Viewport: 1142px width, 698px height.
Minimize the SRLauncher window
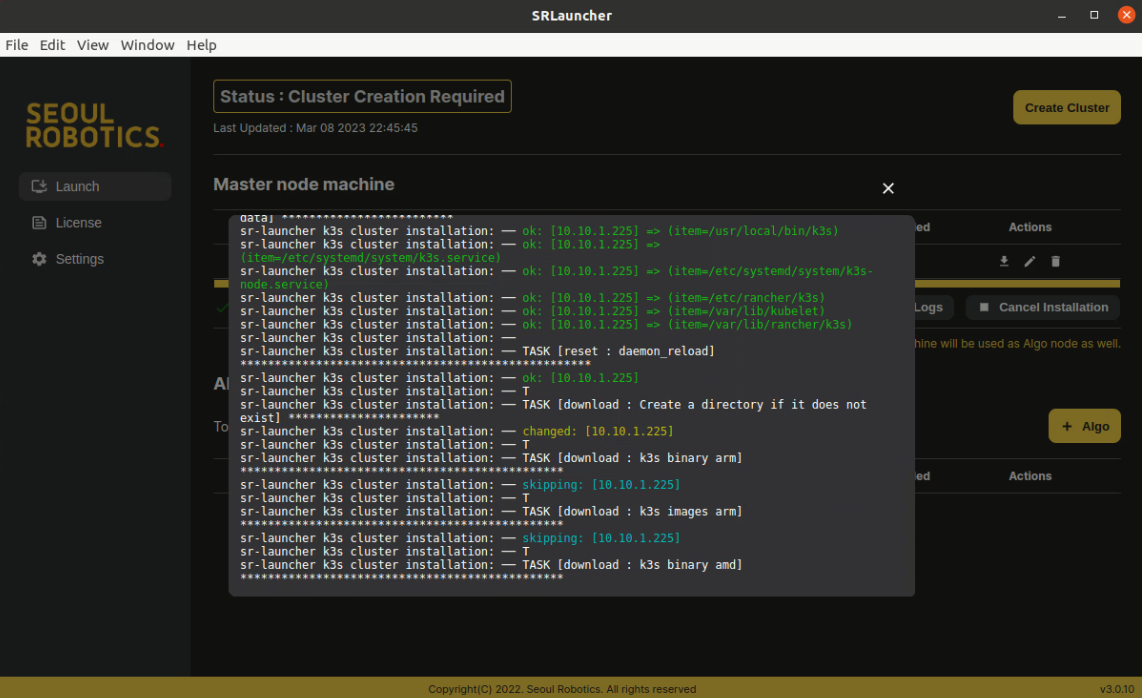pos(1062,15)
